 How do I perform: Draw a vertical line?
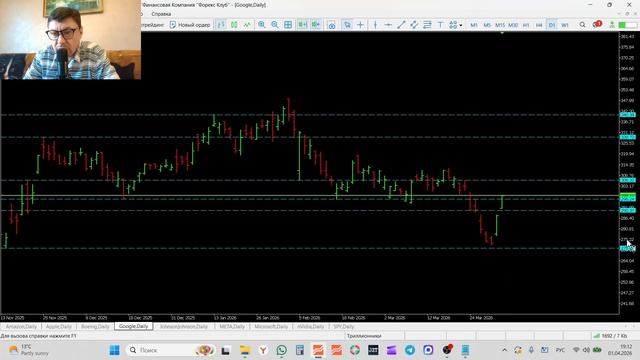coord(375,25)
